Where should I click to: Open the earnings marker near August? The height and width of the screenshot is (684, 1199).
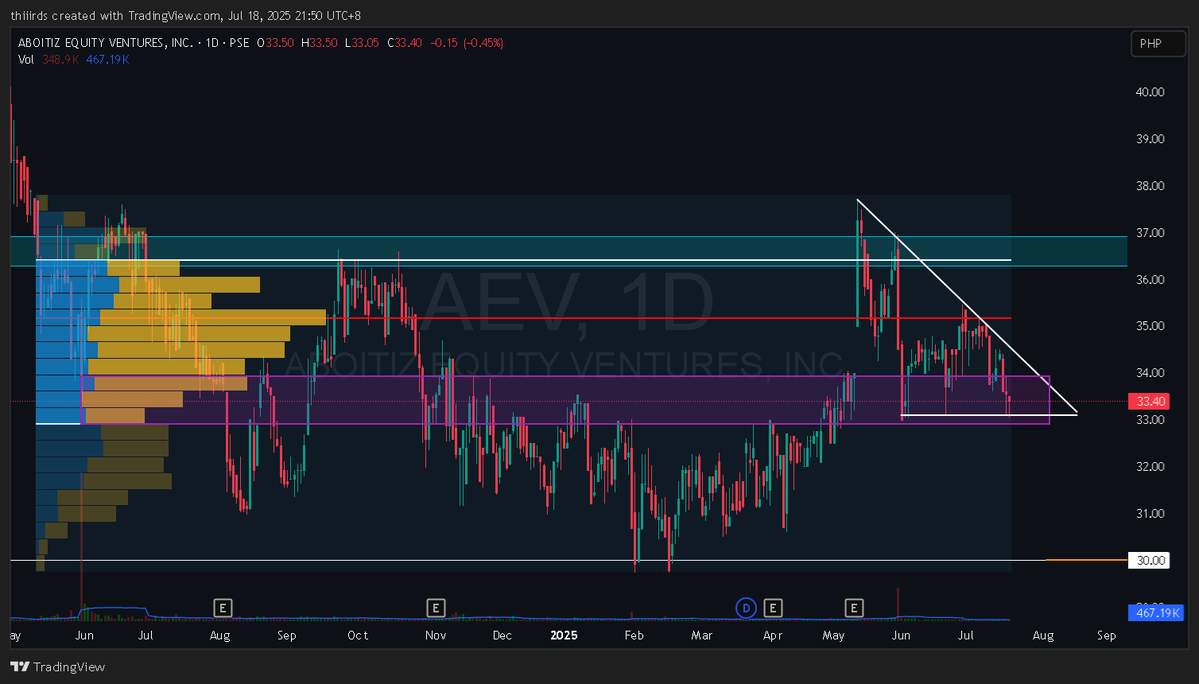223,608
